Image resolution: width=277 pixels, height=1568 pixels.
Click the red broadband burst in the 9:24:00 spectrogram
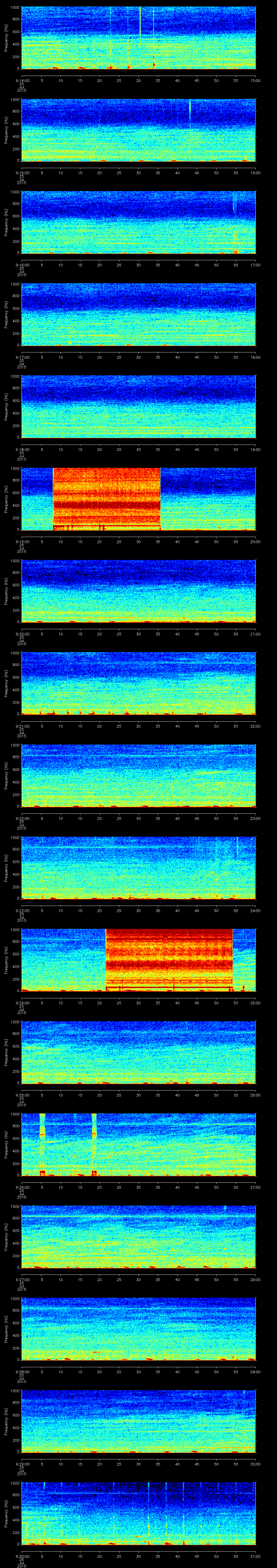tap(169, 959)
